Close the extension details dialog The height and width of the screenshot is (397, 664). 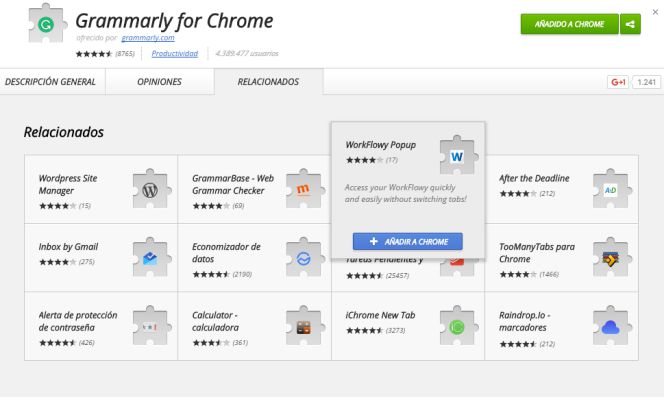click(655, 12)
